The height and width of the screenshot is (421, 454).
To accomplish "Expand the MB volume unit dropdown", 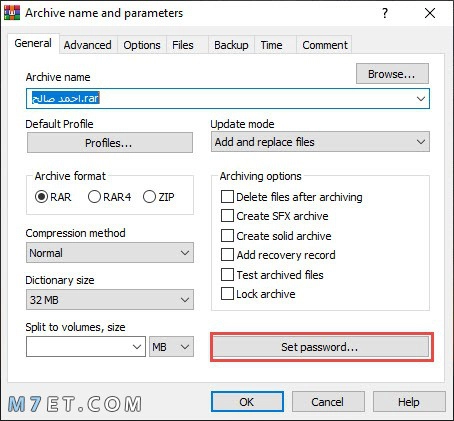I will (x=171, y=347).
